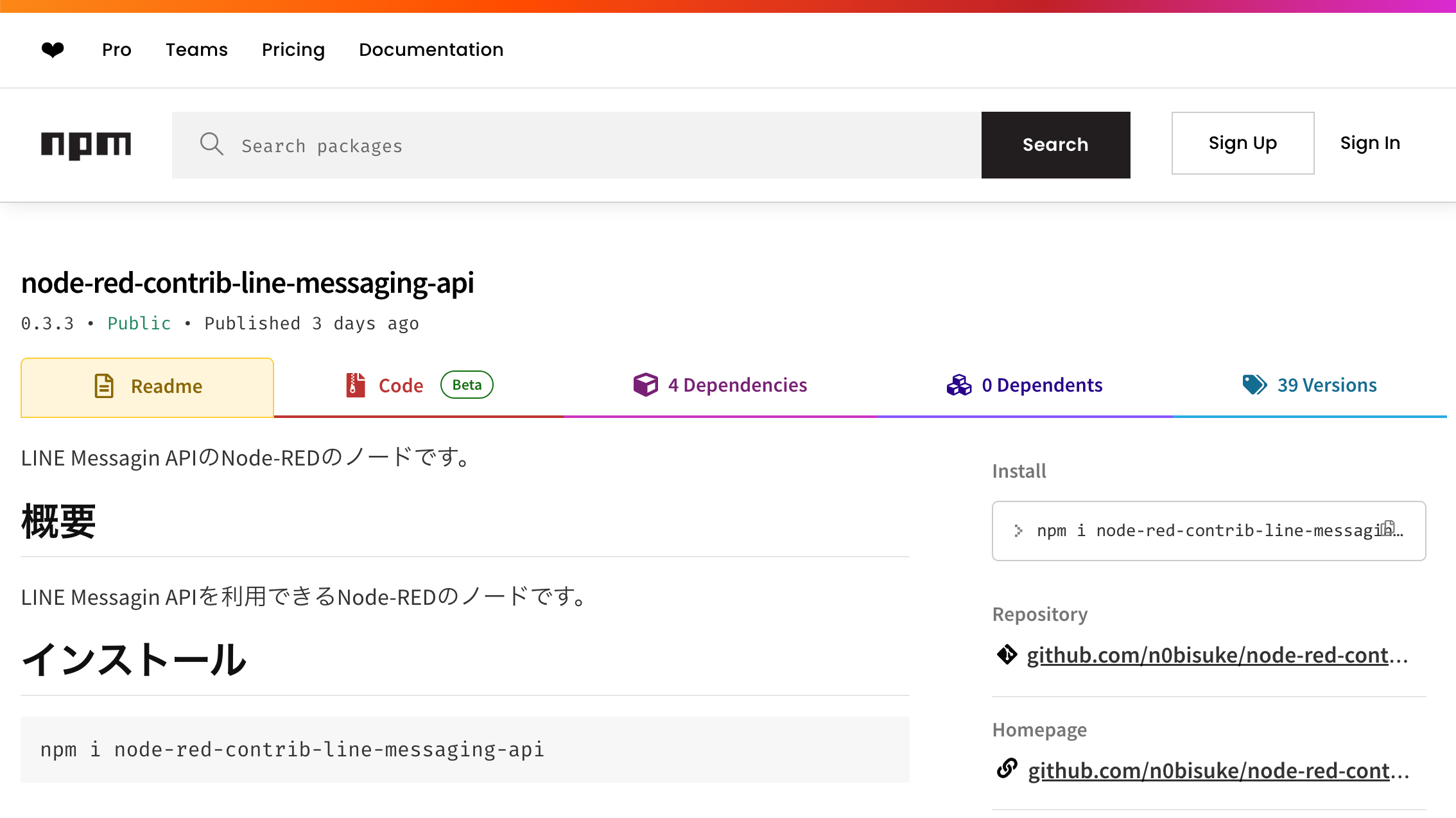Go to Pricing page
Viewport: 1456px width, 818px height.
[293, 49]
